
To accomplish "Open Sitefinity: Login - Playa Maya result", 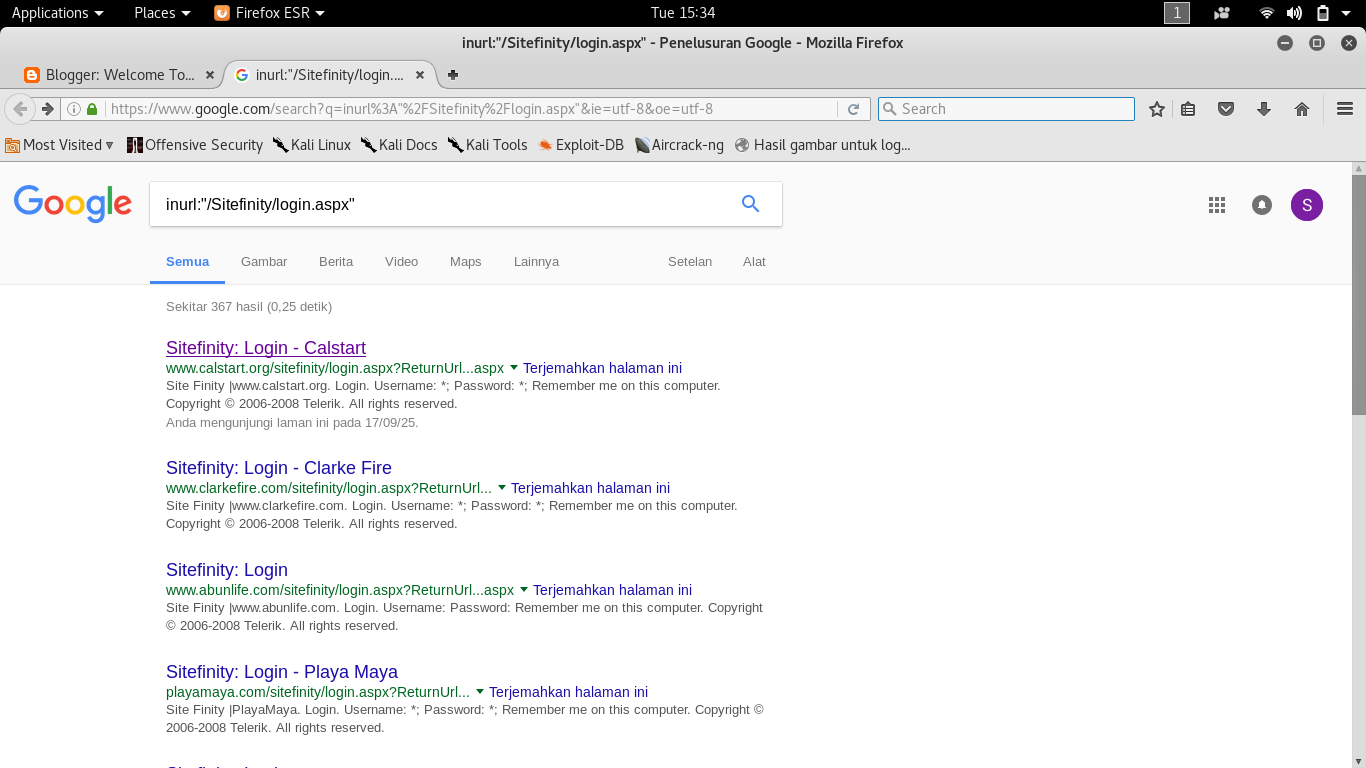I will point(282,672).
